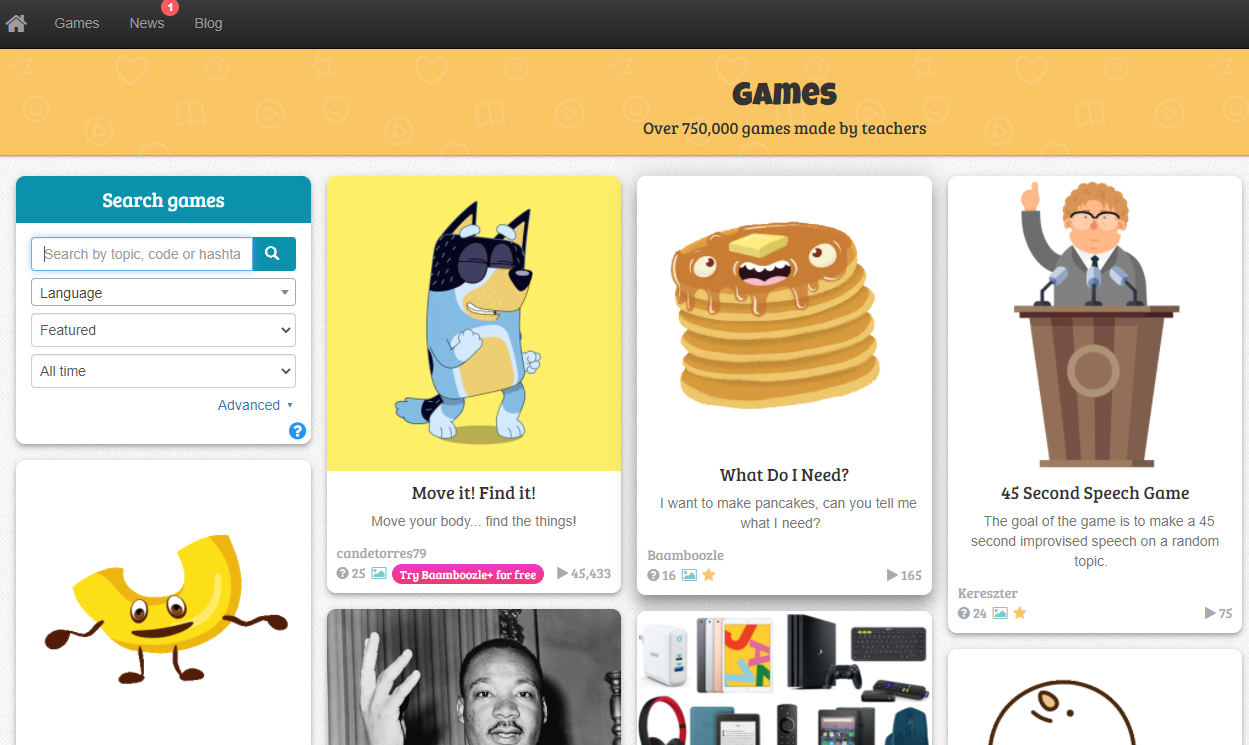
Task: Click the star icon on What Do I Need?
Action: coord(709,575)
